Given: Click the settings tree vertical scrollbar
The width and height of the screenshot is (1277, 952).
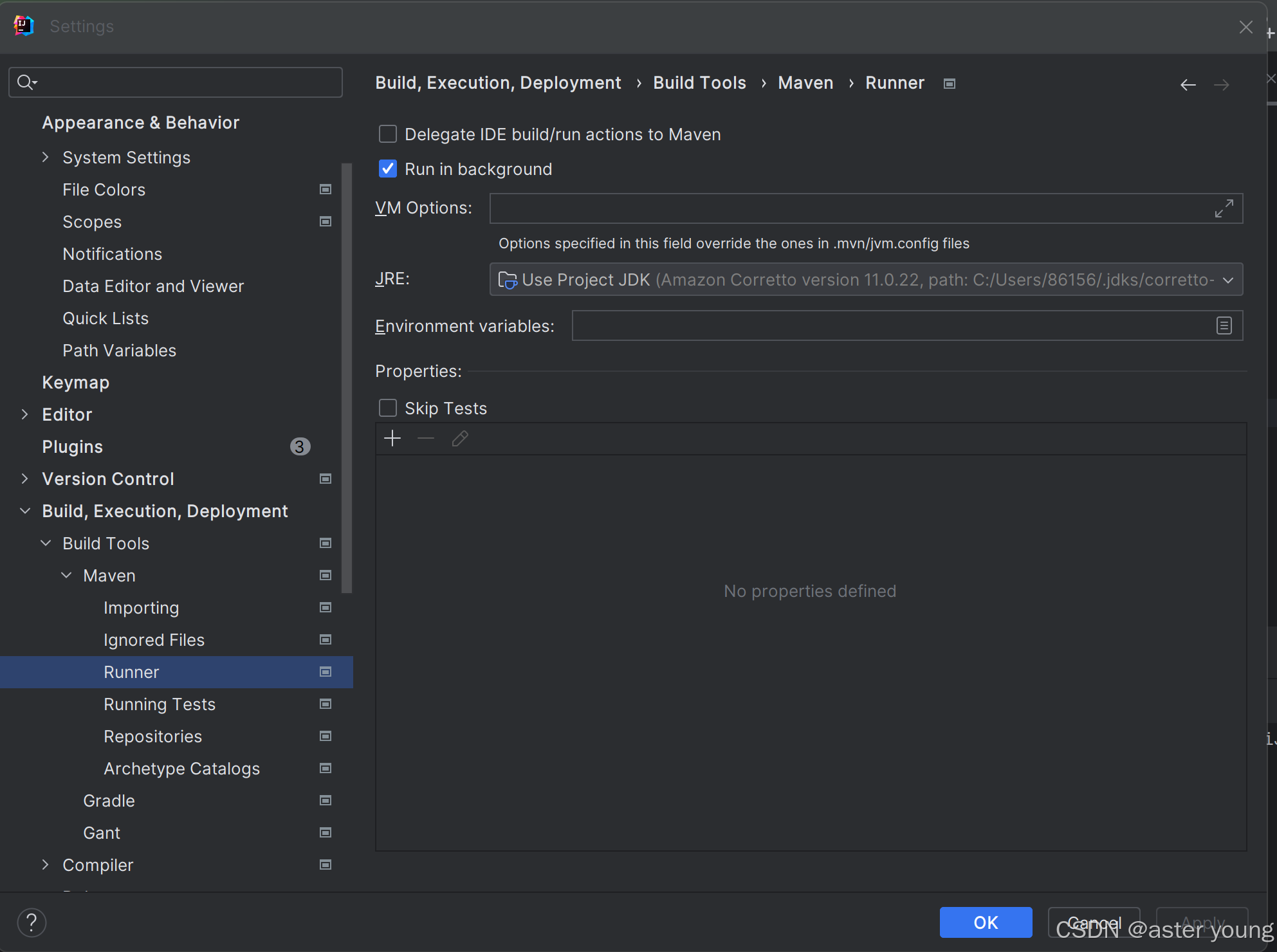Looking at the screenshot, I should 347,378.
